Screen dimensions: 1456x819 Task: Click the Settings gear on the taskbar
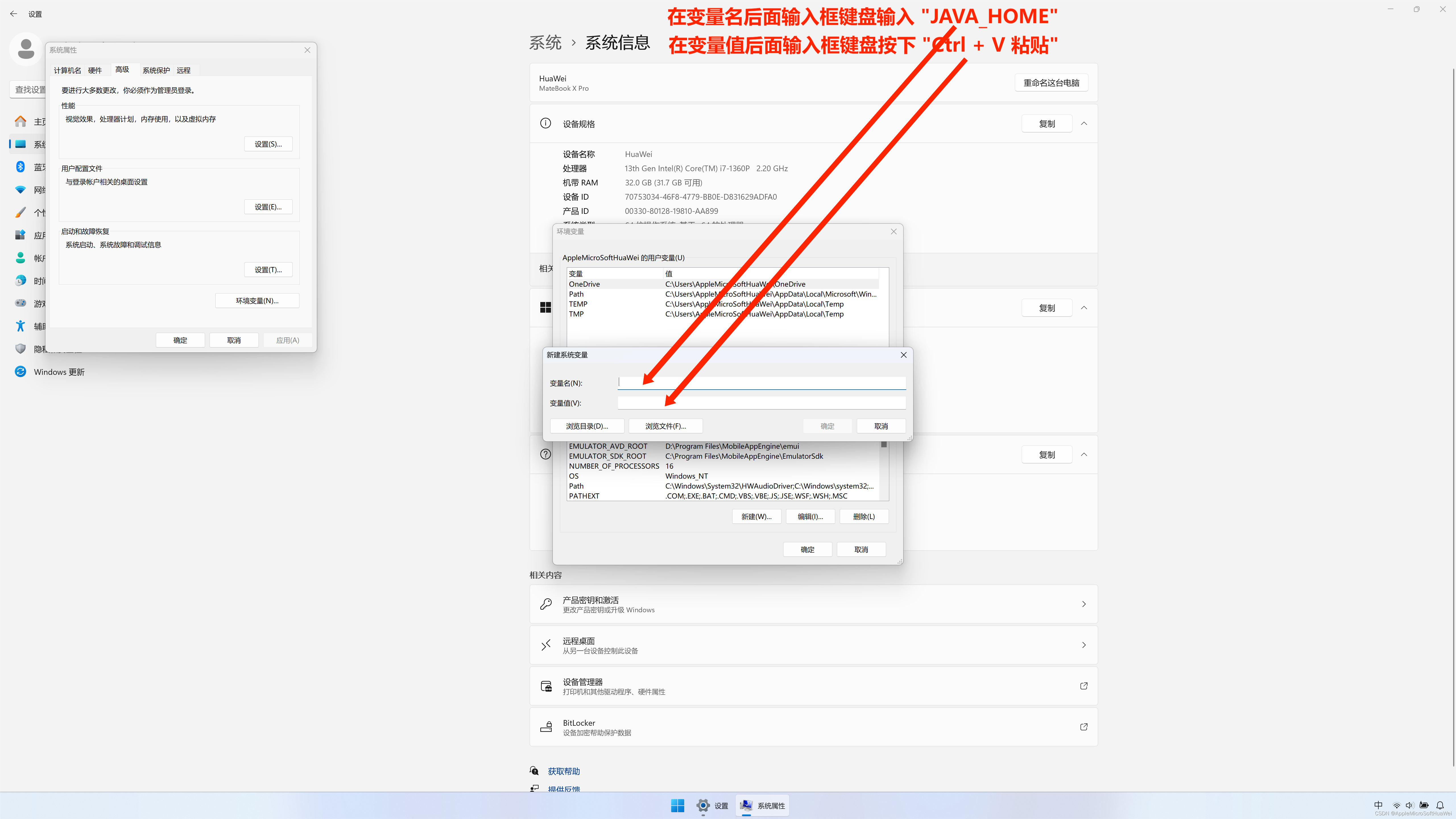[703, 805]
